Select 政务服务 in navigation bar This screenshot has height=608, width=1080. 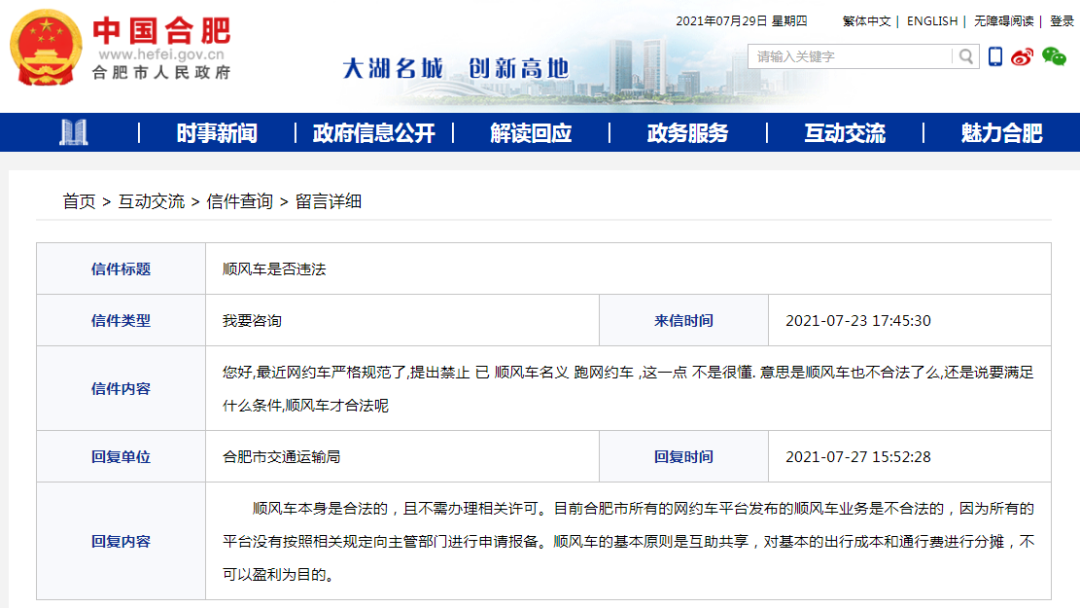click(x=688, y=133)
